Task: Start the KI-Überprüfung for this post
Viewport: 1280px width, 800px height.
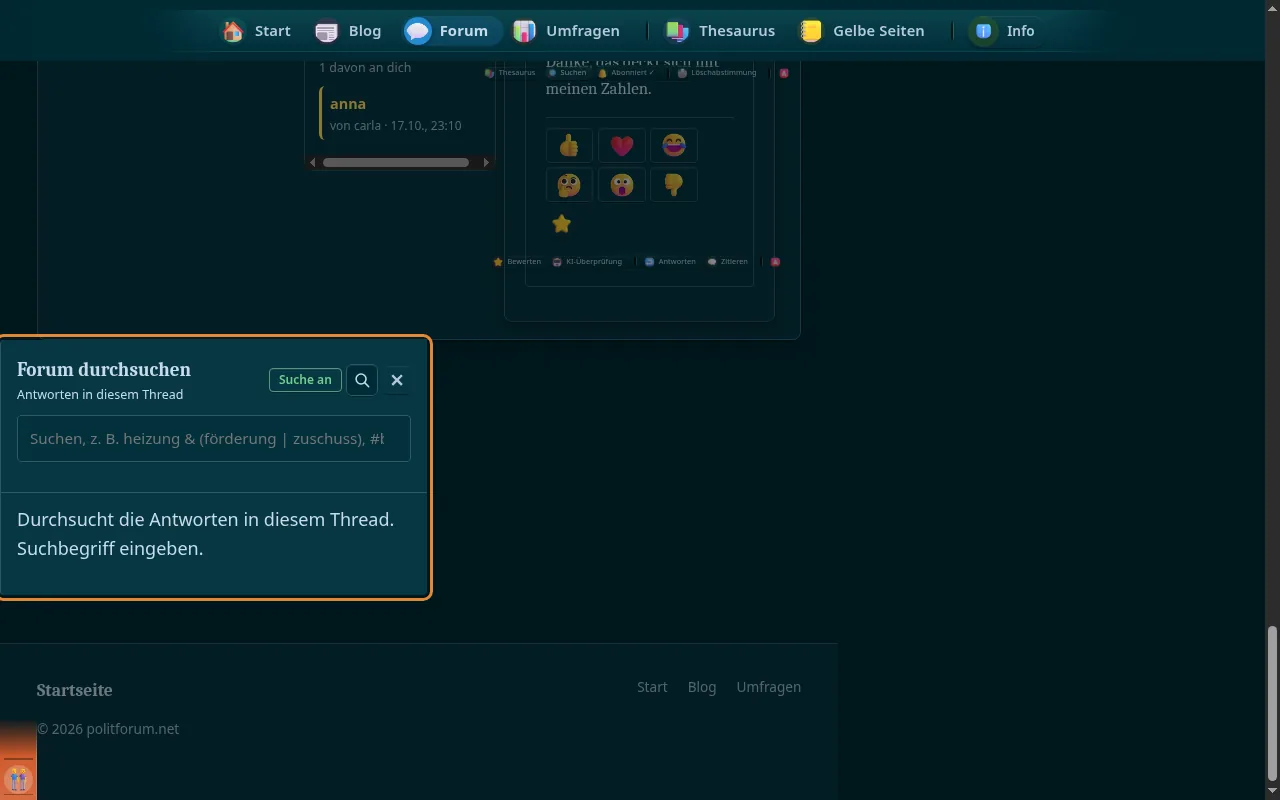Action: pyautogui.click(x=587, y=262)
